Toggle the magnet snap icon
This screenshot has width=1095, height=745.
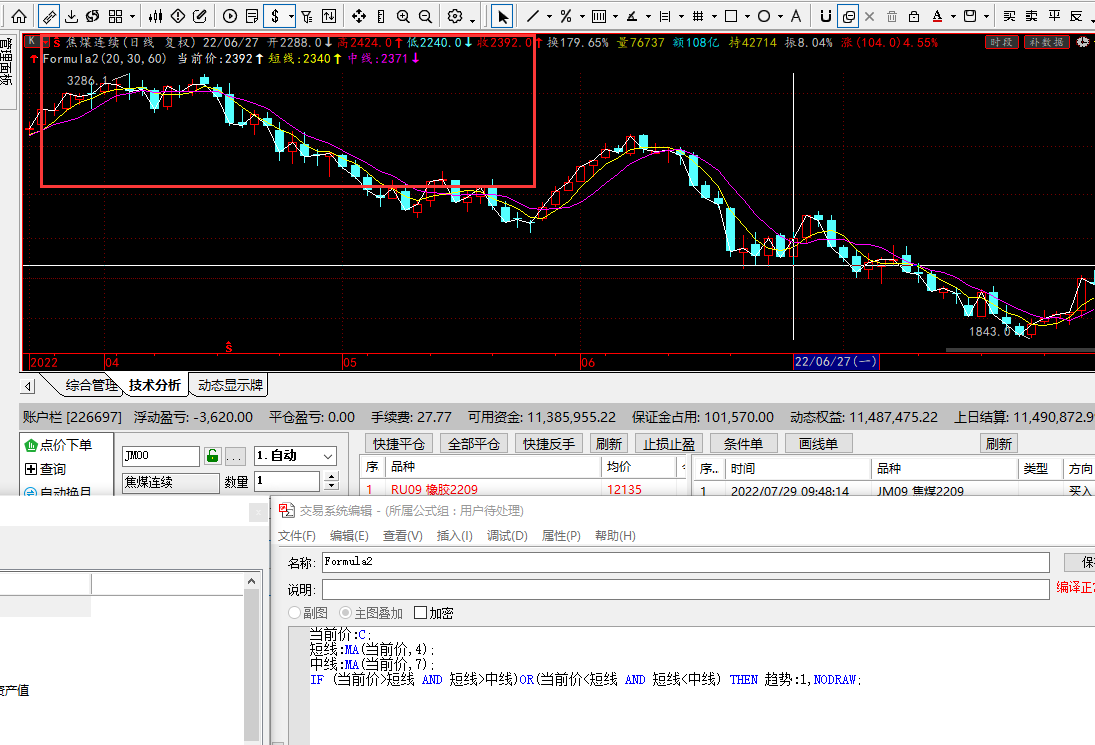(x=825, y=15)
